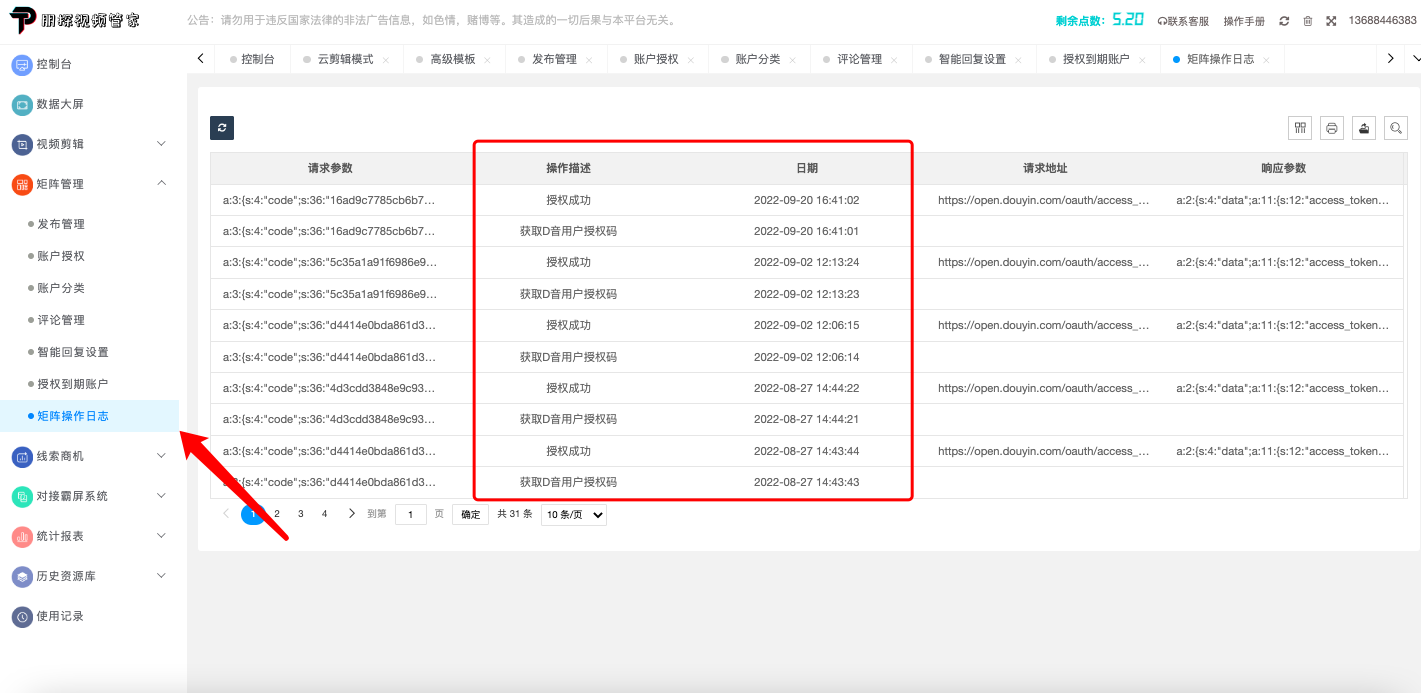Open 发布管理 in sidebar submenu

point(61,224)
